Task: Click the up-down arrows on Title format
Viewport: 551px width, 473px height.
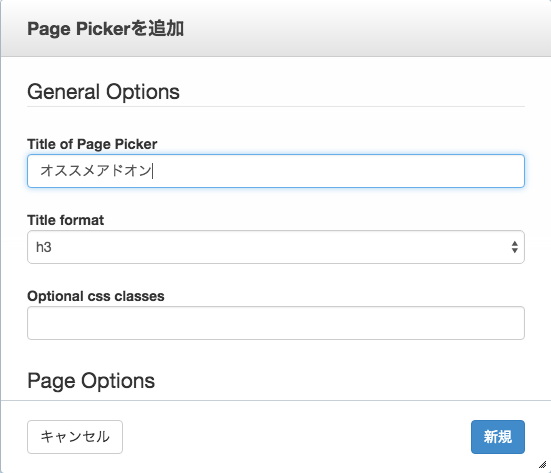Action: (x=514, y=247)
